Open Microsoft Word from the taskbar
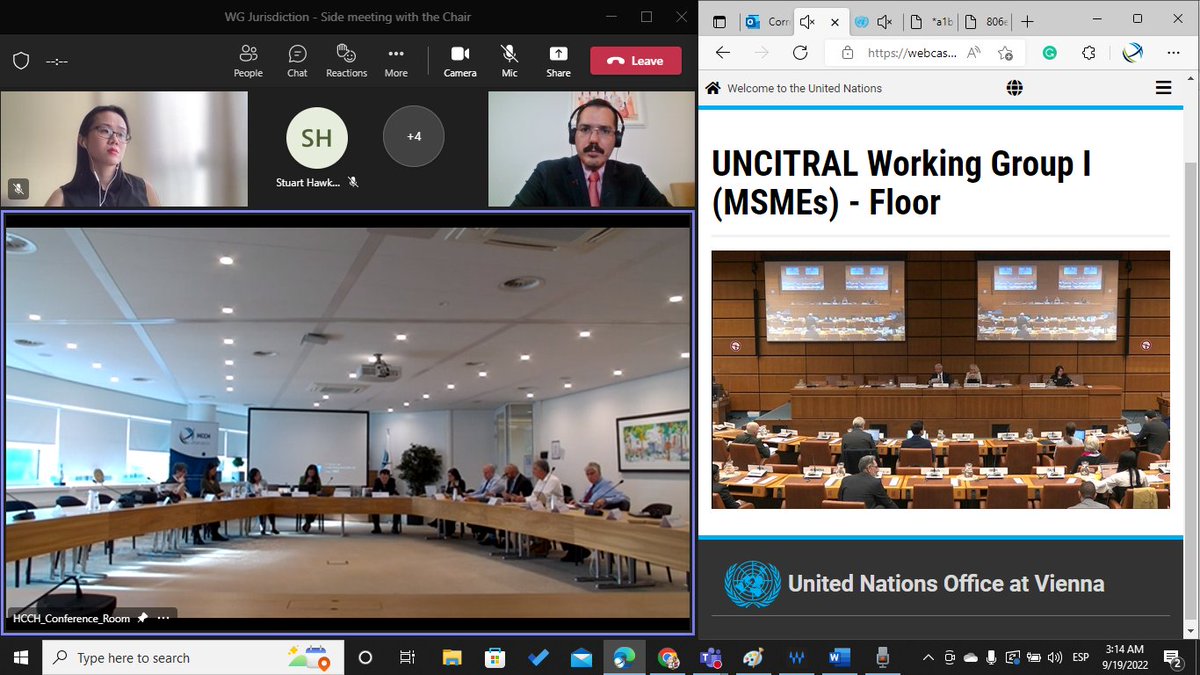 point(839,657)
